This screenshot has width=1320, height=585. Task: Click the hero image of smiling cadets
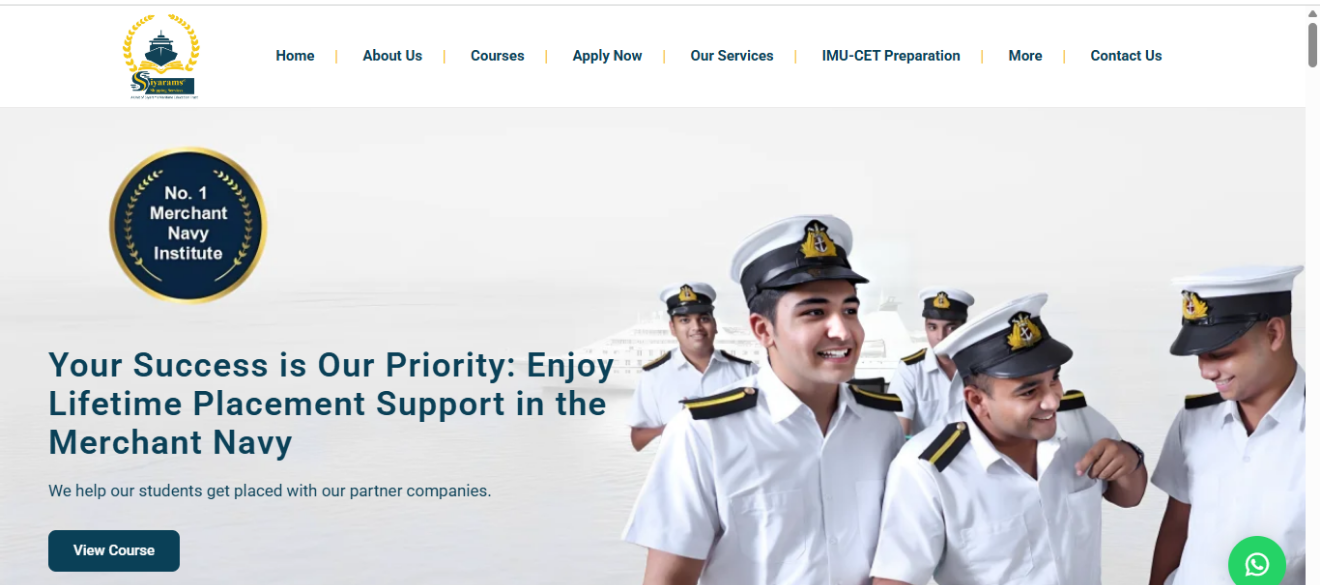pyautogui.click(x=965, y=400)
